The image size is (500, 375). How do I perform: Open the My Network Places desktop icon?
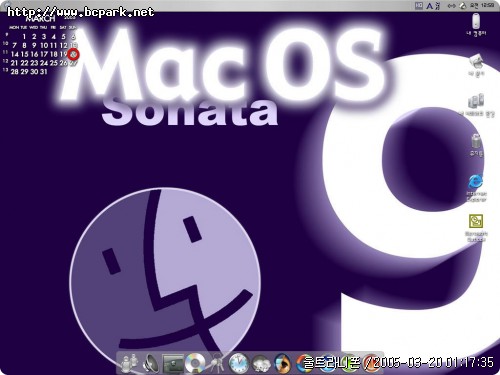(x=476, y=105)
